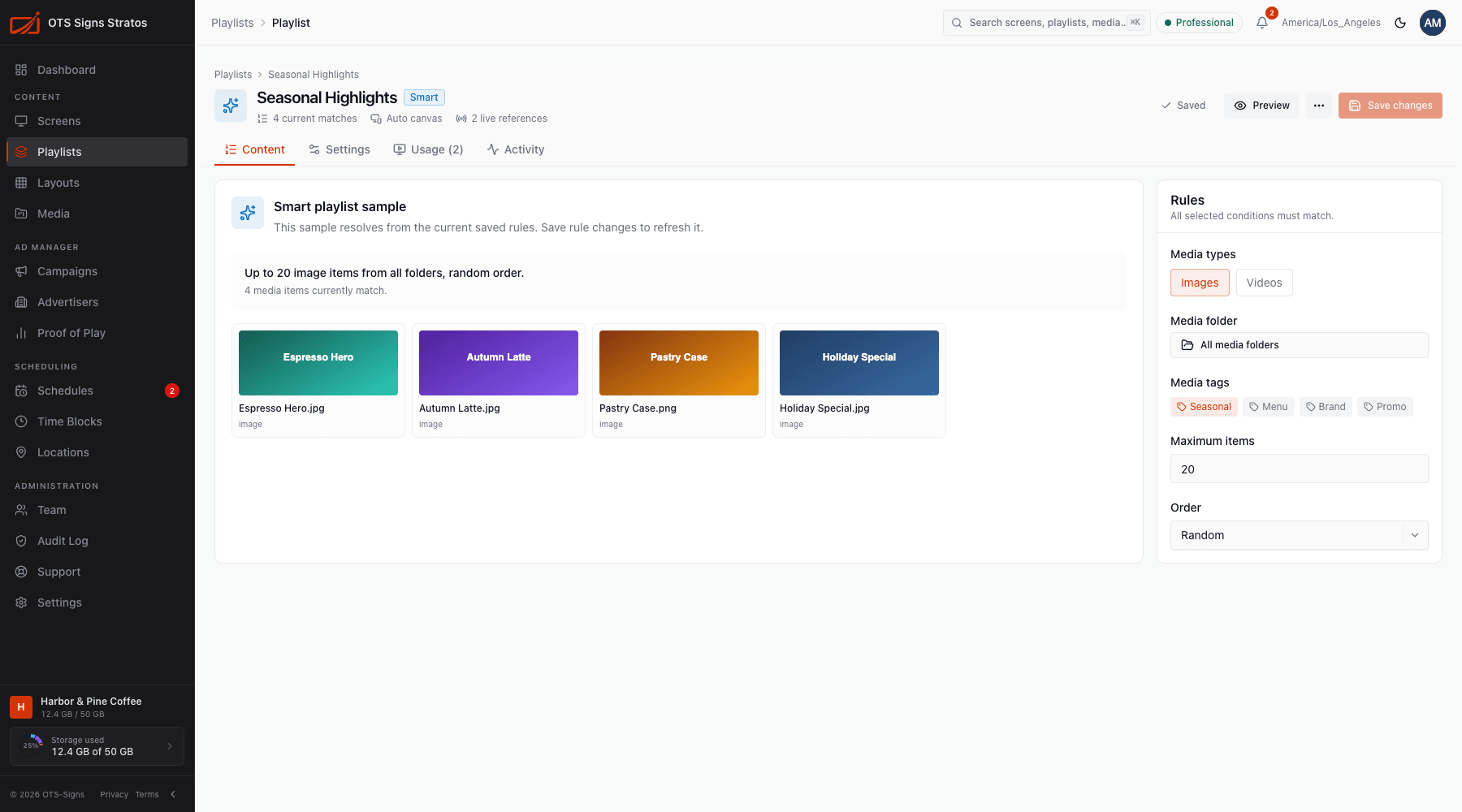1462x812 pixels.
Task: Open the All media folders selector
Action: pyautogui.click(x=1299, y=345)
